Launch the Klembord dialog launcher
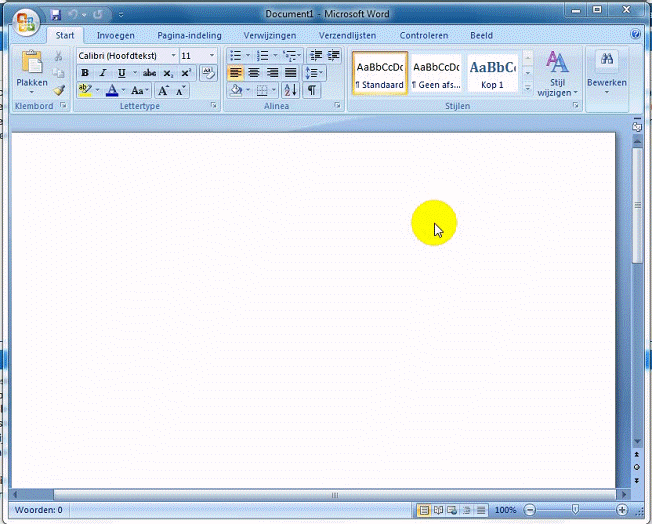652x524 pixels. point(63,106)
